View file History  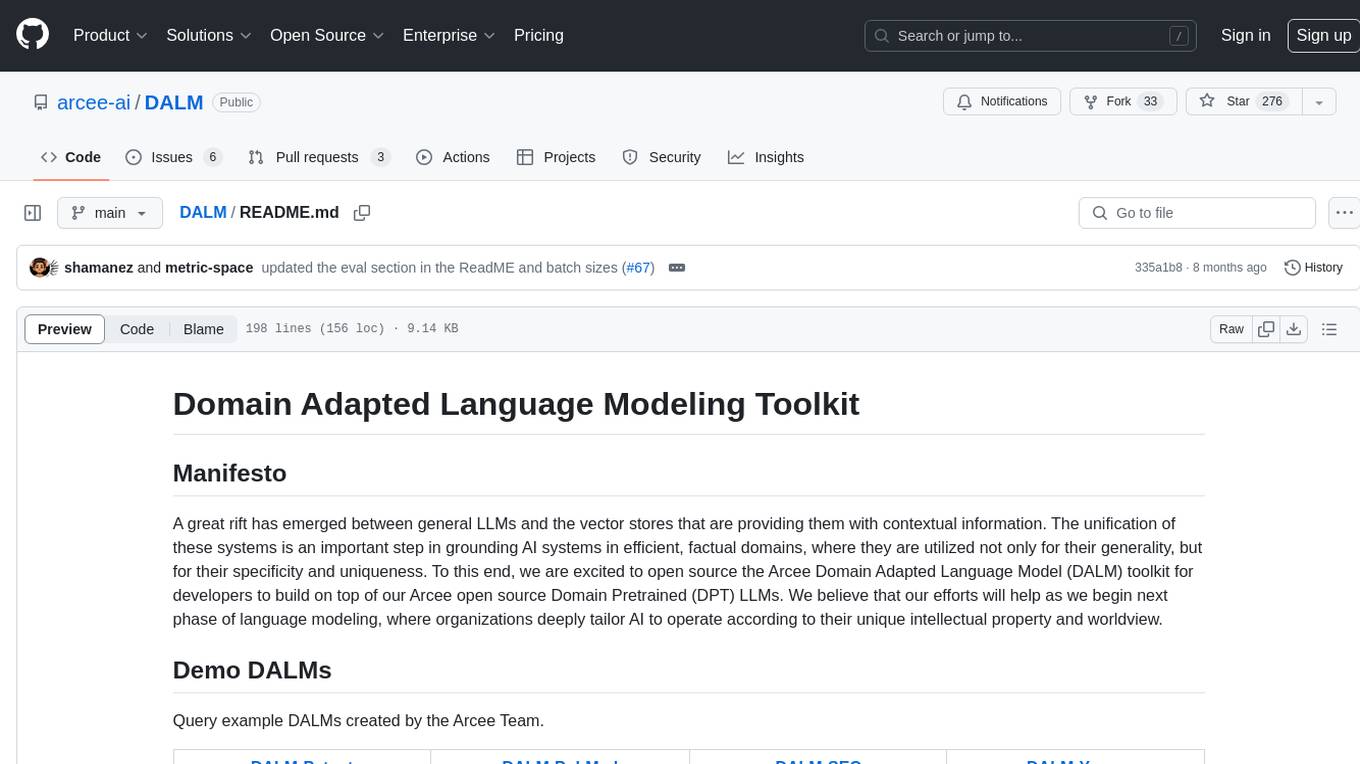1313,268
